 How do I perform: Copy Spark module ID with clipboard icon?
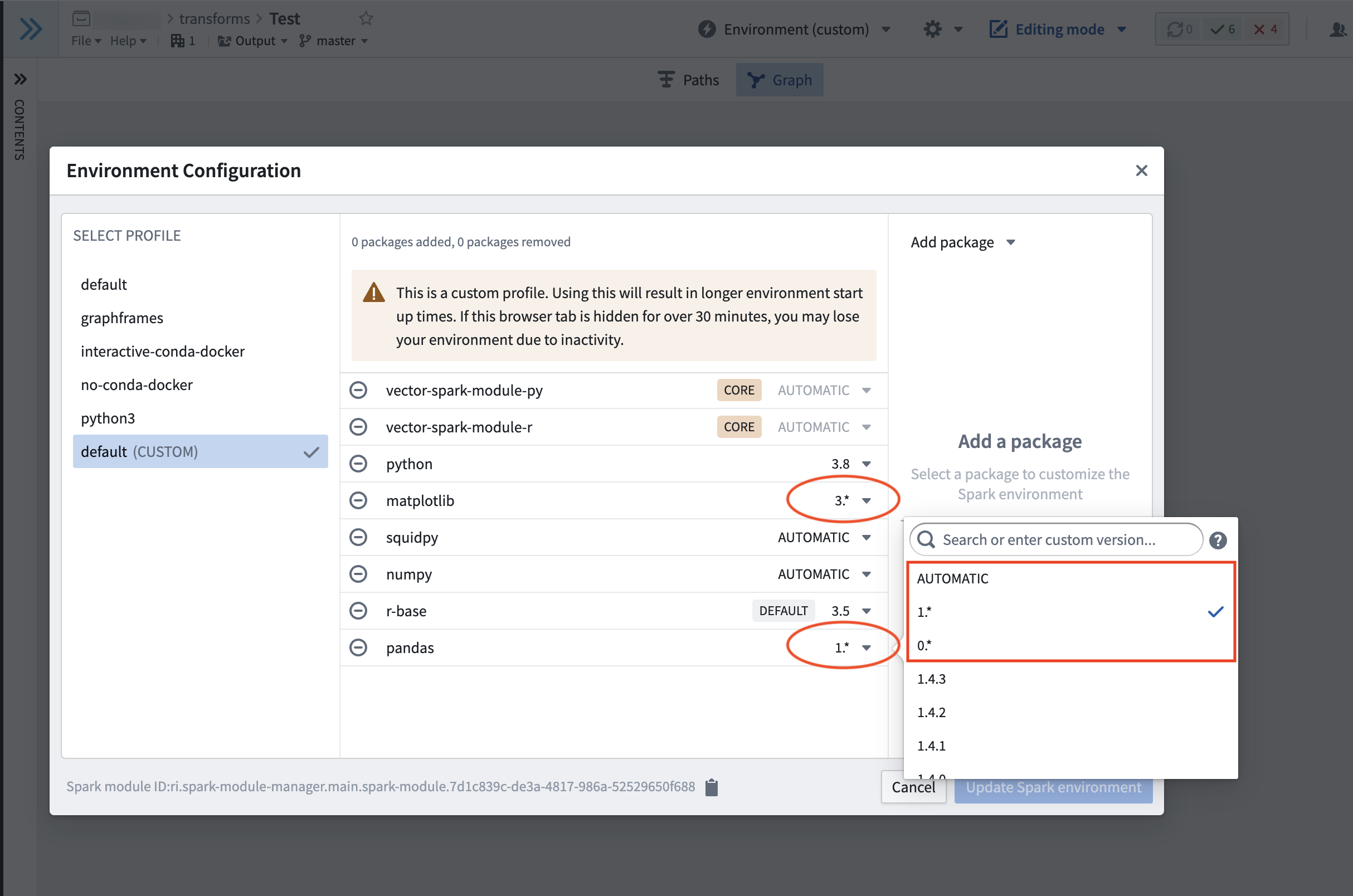pos(712,787)
